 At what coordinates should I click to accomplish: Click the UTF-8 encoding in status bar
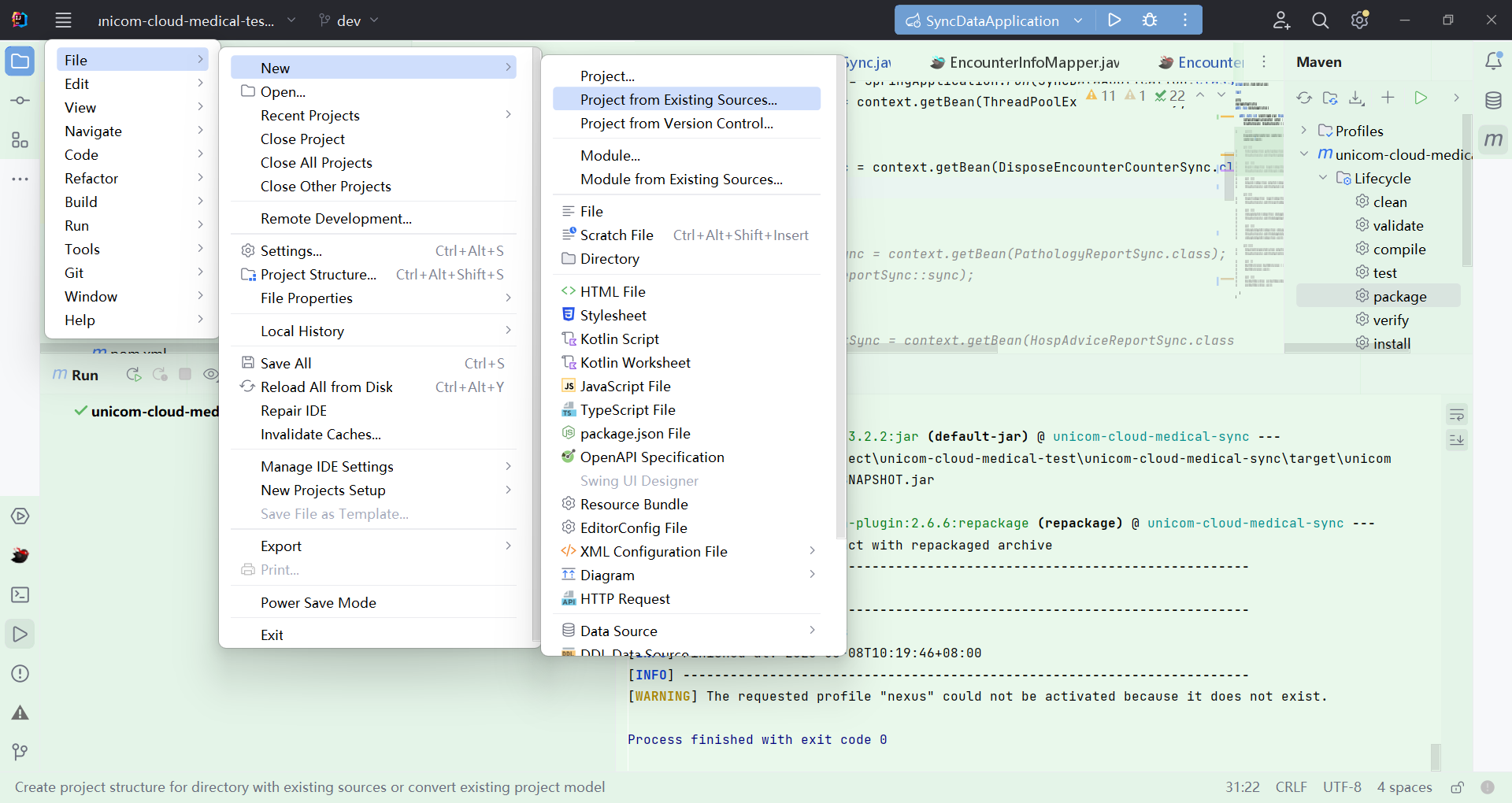[x=1342, y=787]
